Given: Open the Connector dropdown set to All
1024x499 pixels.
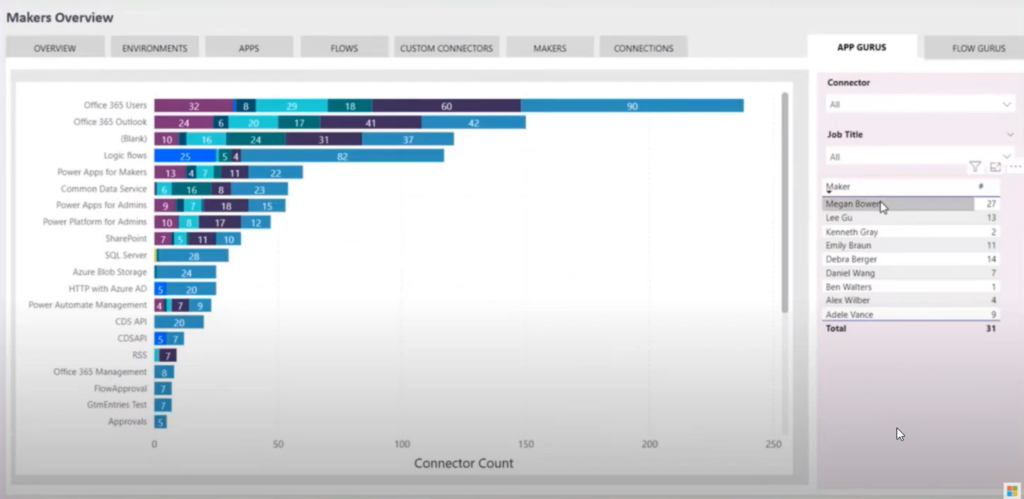Looking at the screenshot, I should coord(920,105).
